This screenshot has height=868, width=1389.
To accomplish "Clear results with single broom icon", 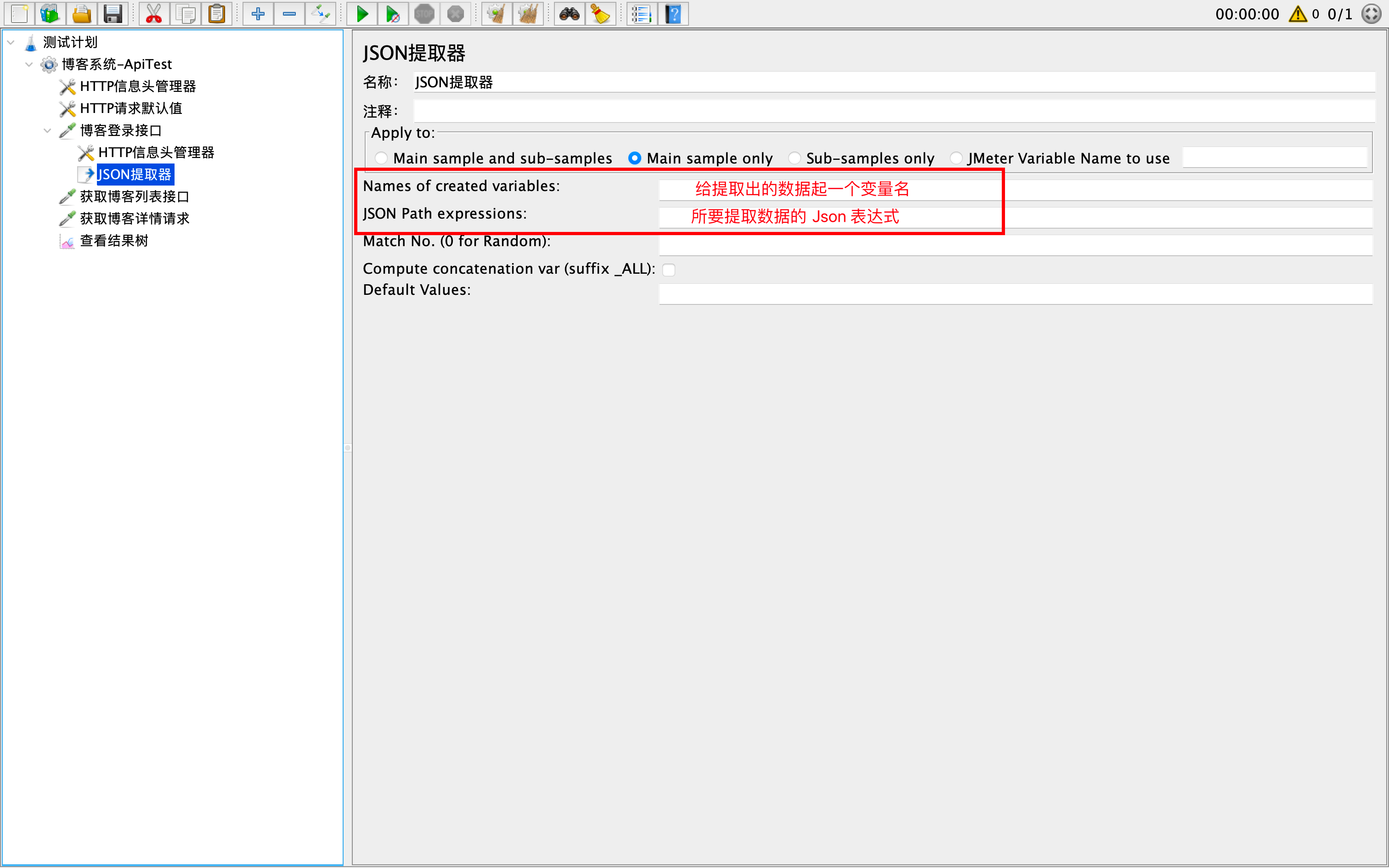I will point(497,14).
